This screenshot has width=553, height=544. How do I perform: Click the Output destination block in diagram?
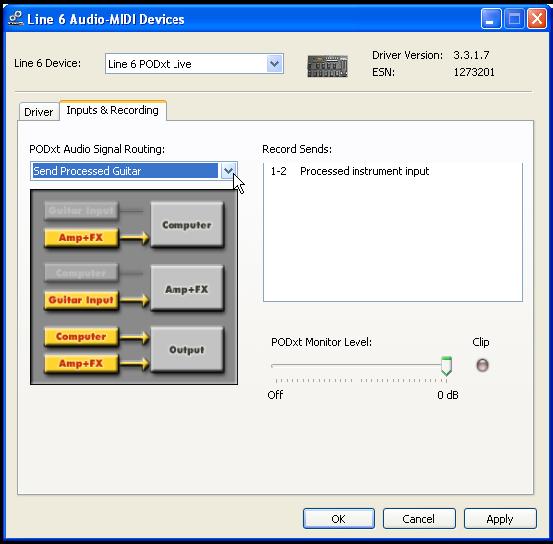(x=187, y=350)
